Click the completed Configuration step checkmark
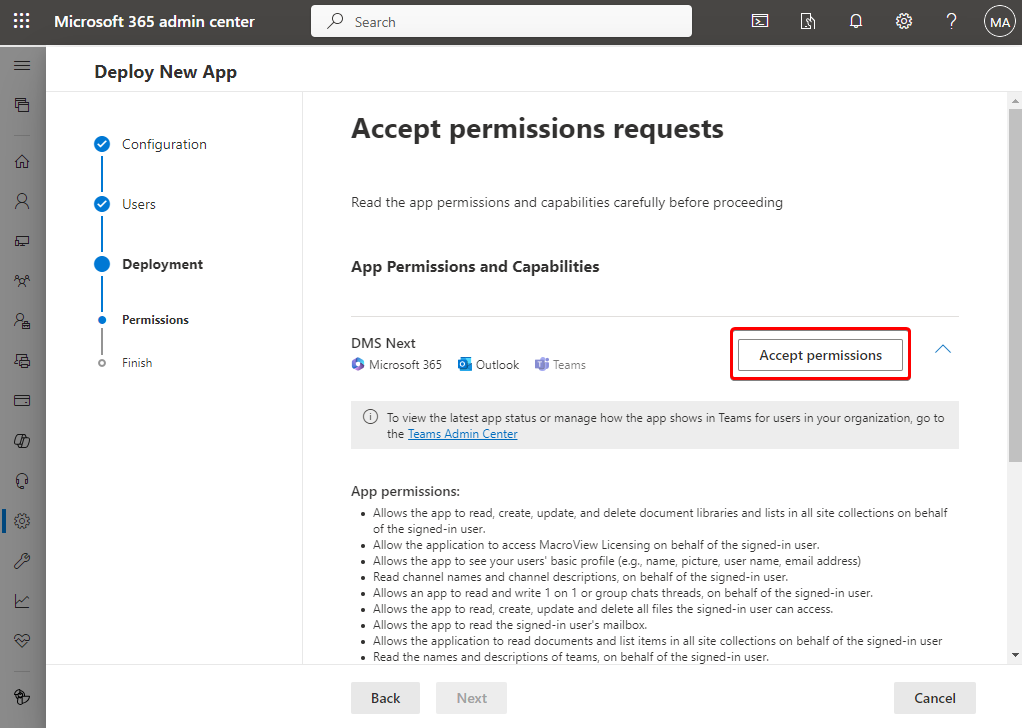 (x=102, y=144)
